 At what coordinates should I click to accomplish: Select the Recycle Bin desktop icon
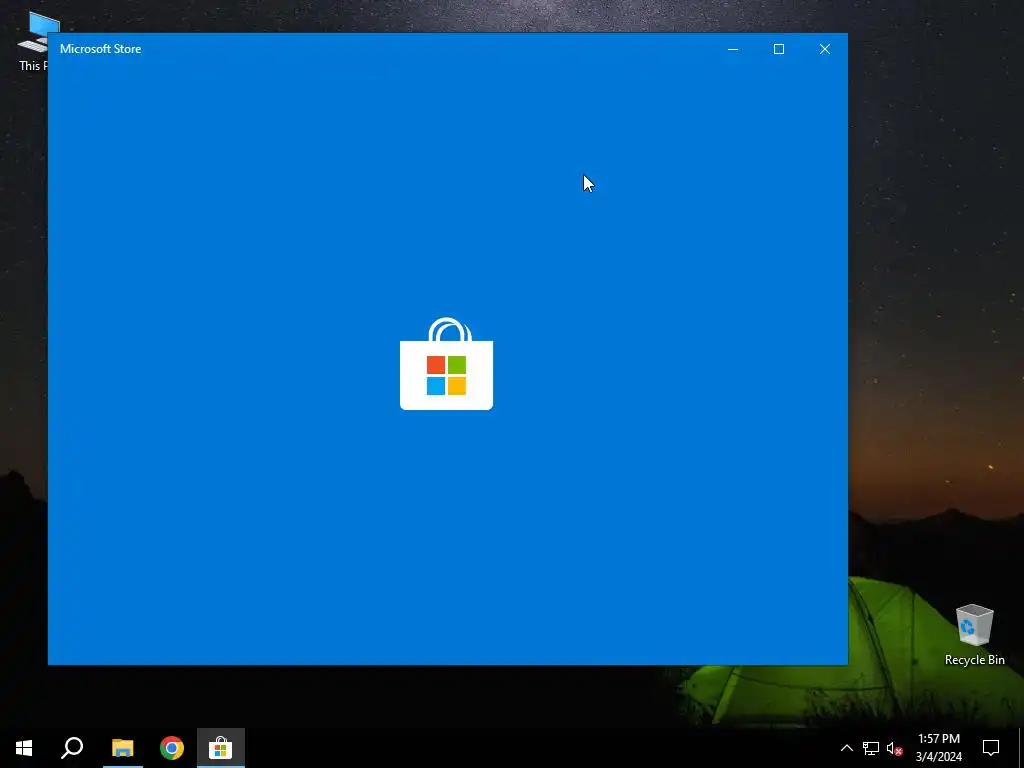coord(974,635)
